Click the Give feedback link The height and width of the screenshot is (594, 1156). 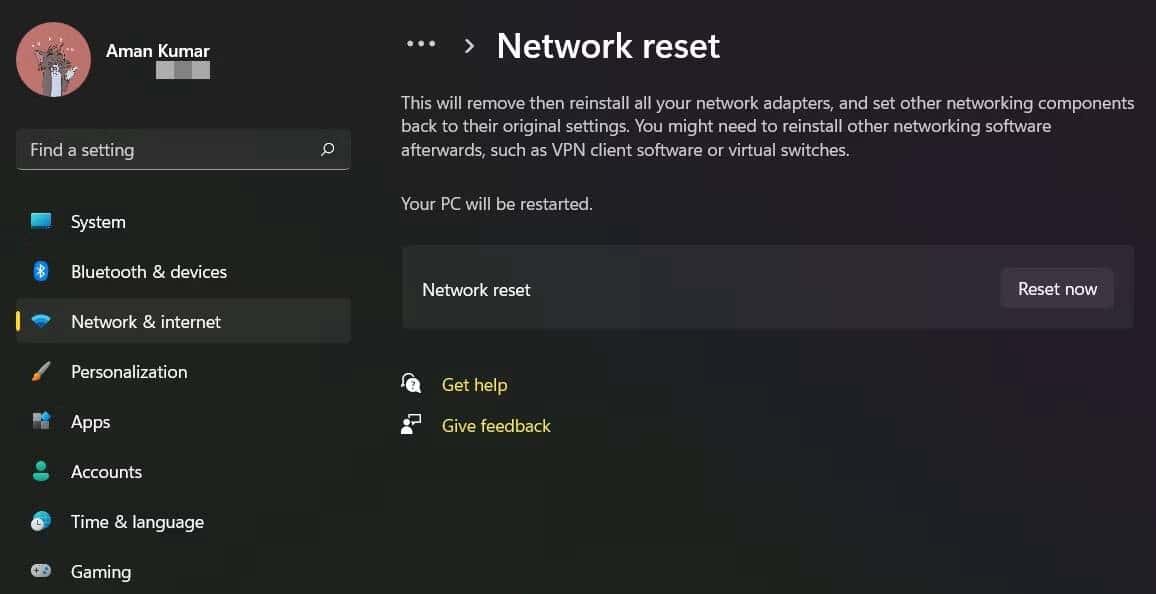tap(496, 425)
